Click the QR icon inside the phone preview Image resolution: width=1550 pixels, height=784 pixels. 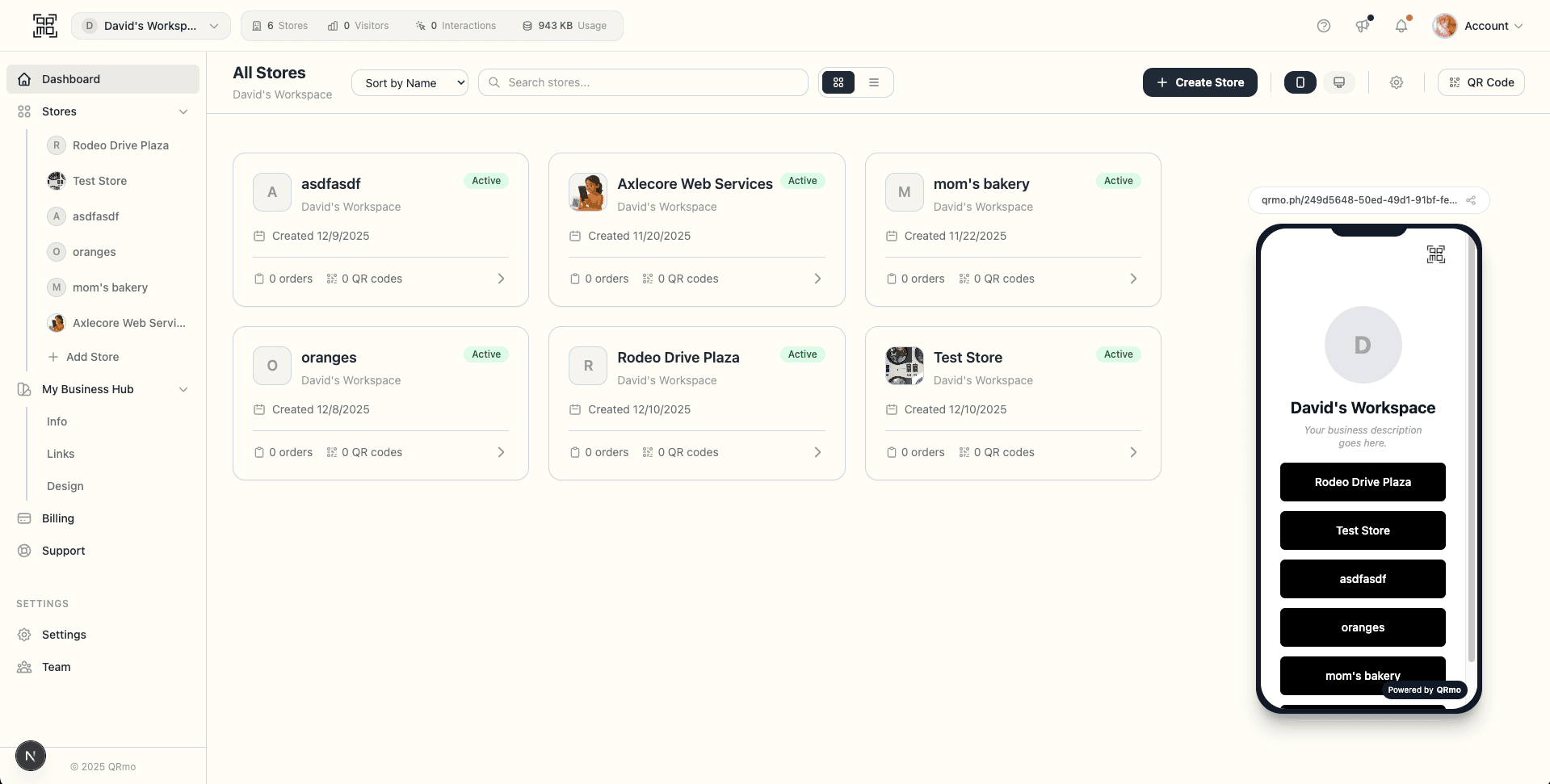[1438, 254]
